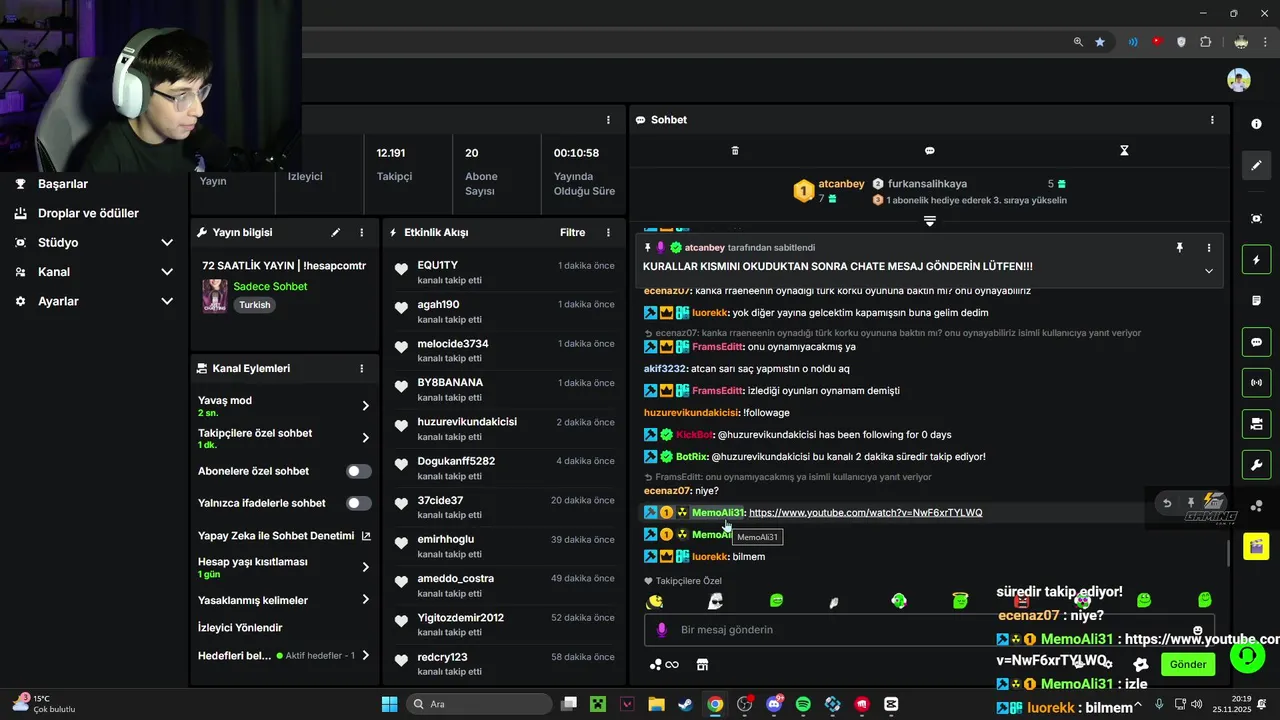Click Windows Start button
The height and width of the screenshot is (720, 1280).
[x=389, y=704]
